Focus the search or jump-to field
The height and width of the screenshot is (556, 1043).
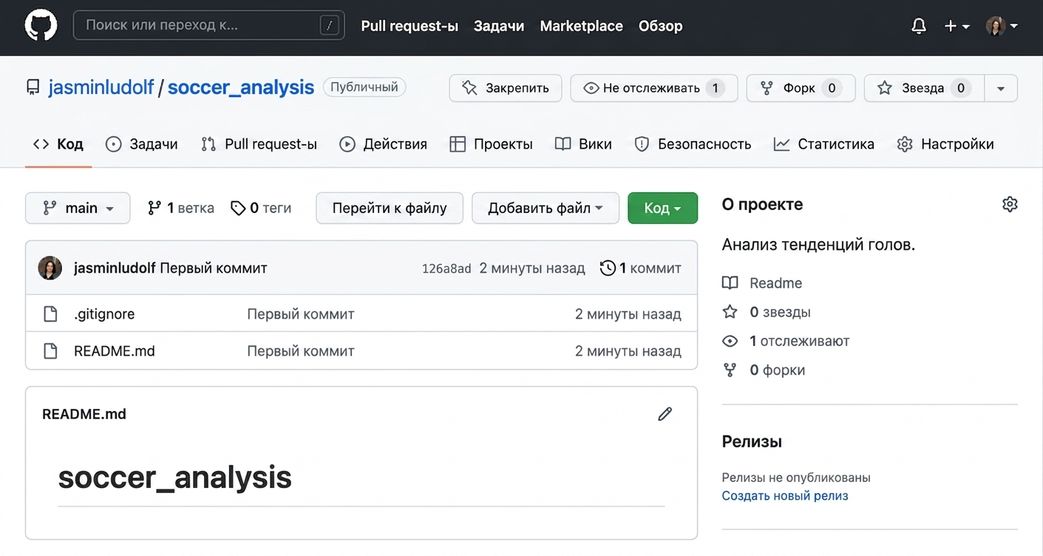pyautogui.click(x=209, y=25)
